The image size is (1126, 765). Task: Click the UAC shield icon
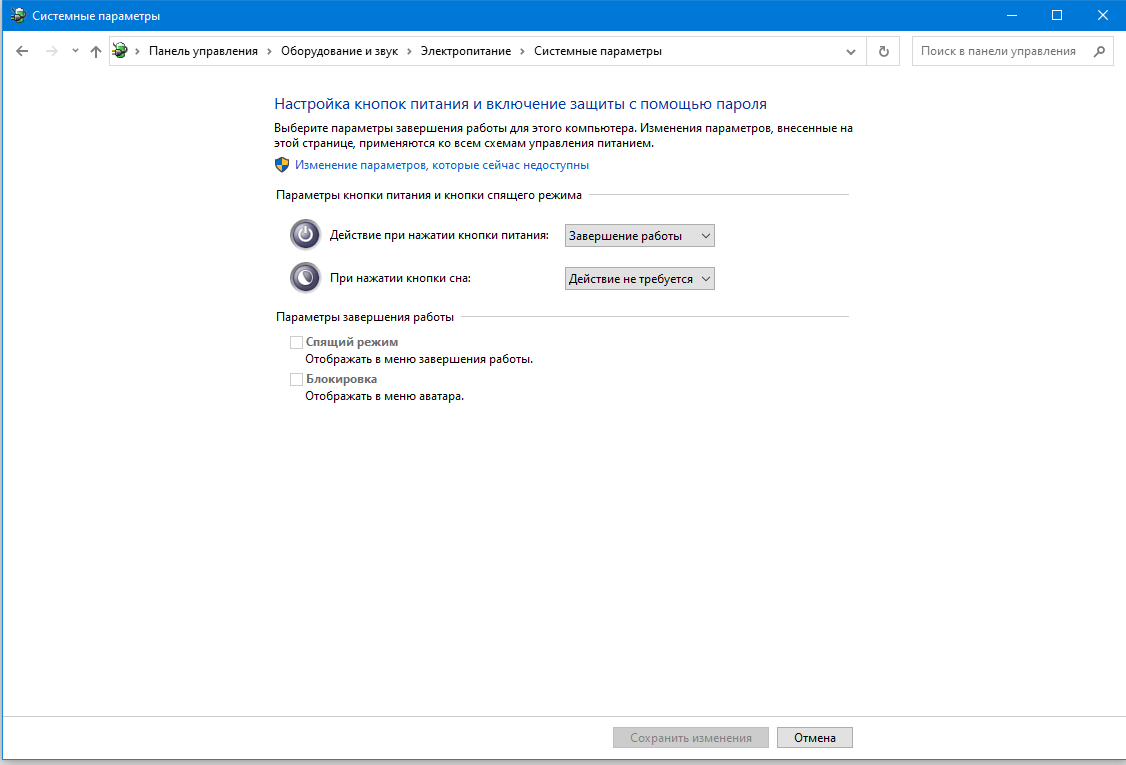(x=282, y=164)
